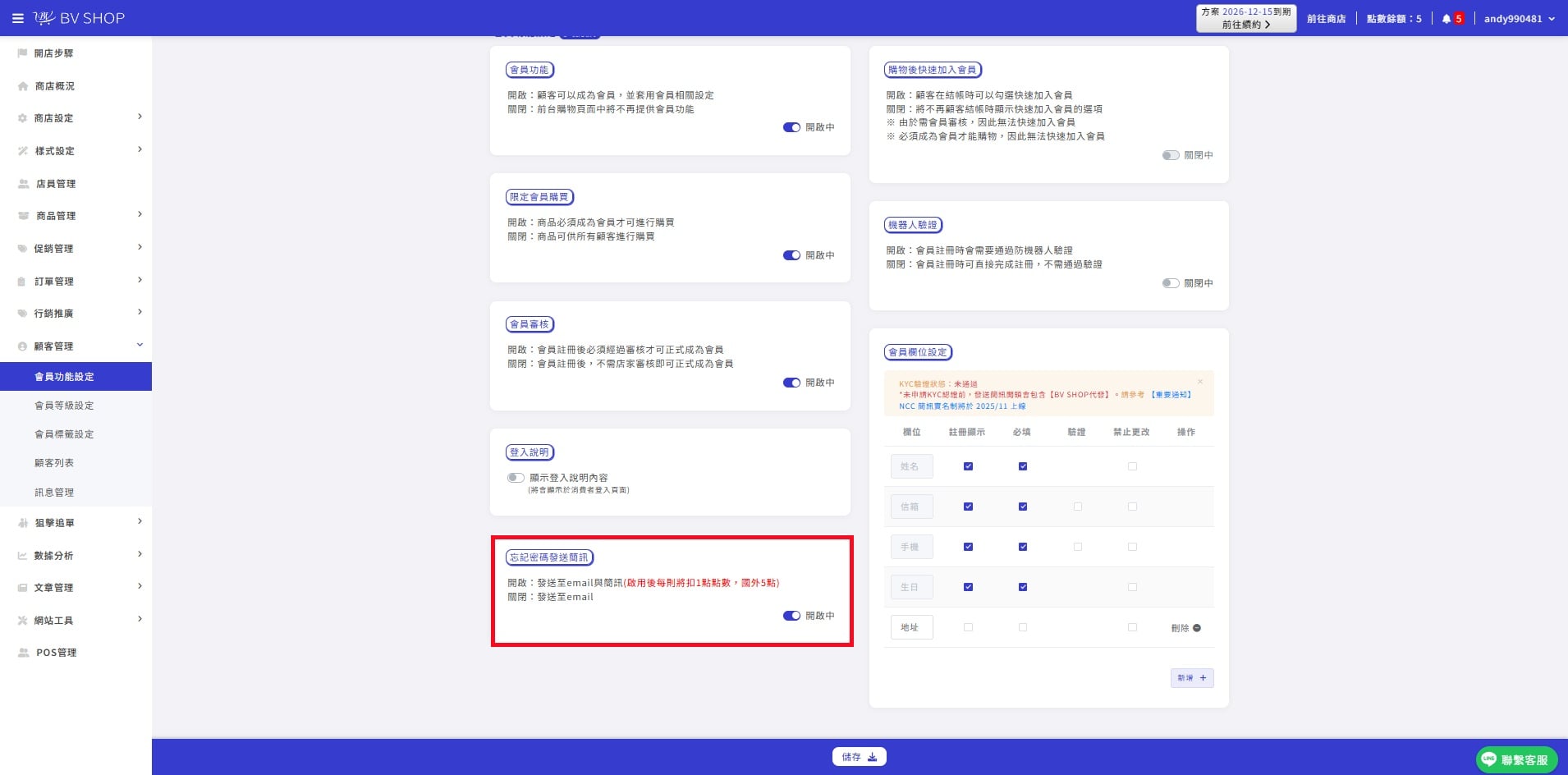Toggle the 限定會員購買 switch
The image size is (1568, 775).
(x=791, y=255)
